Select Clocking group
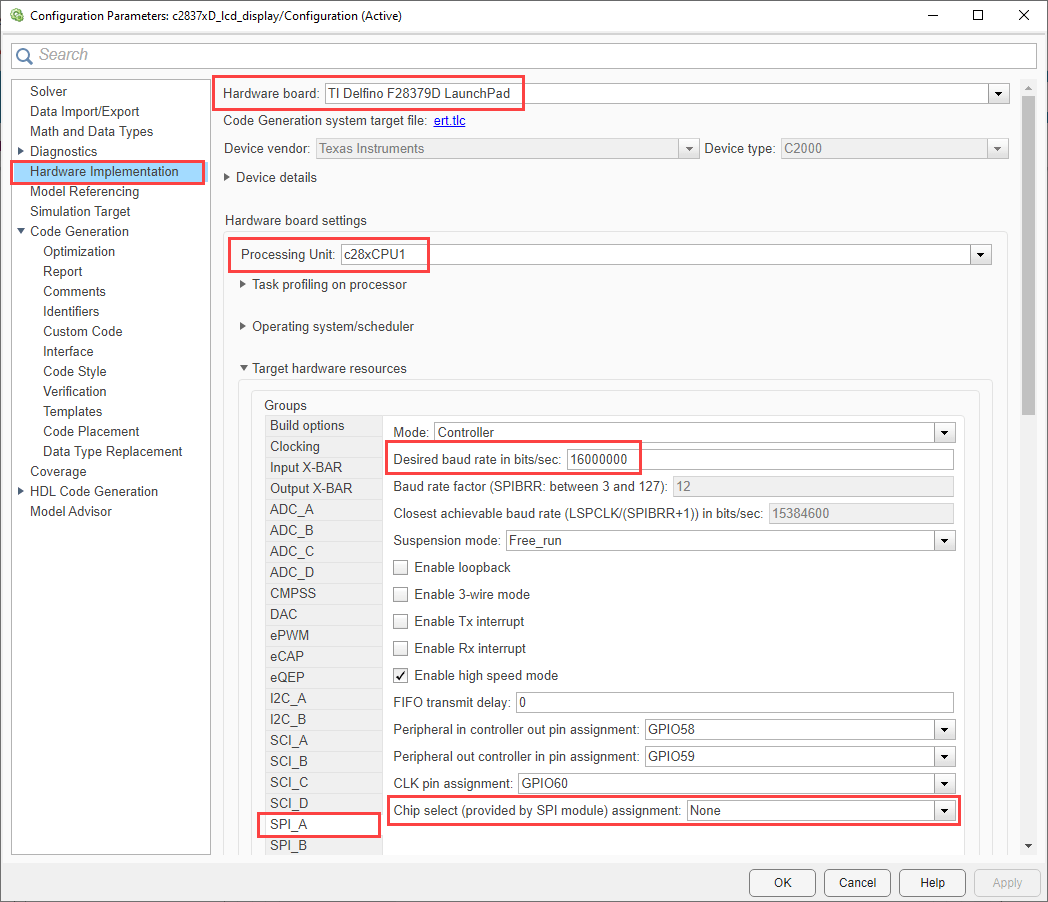This screenshot has width=1048, height=902. click(323, 446)
